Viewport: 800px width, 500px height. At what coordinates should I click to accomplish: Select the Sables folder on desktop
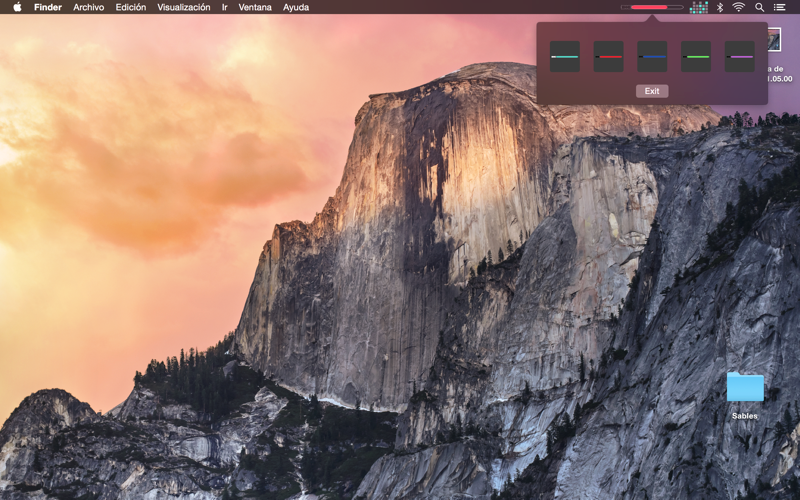(745, 395)
